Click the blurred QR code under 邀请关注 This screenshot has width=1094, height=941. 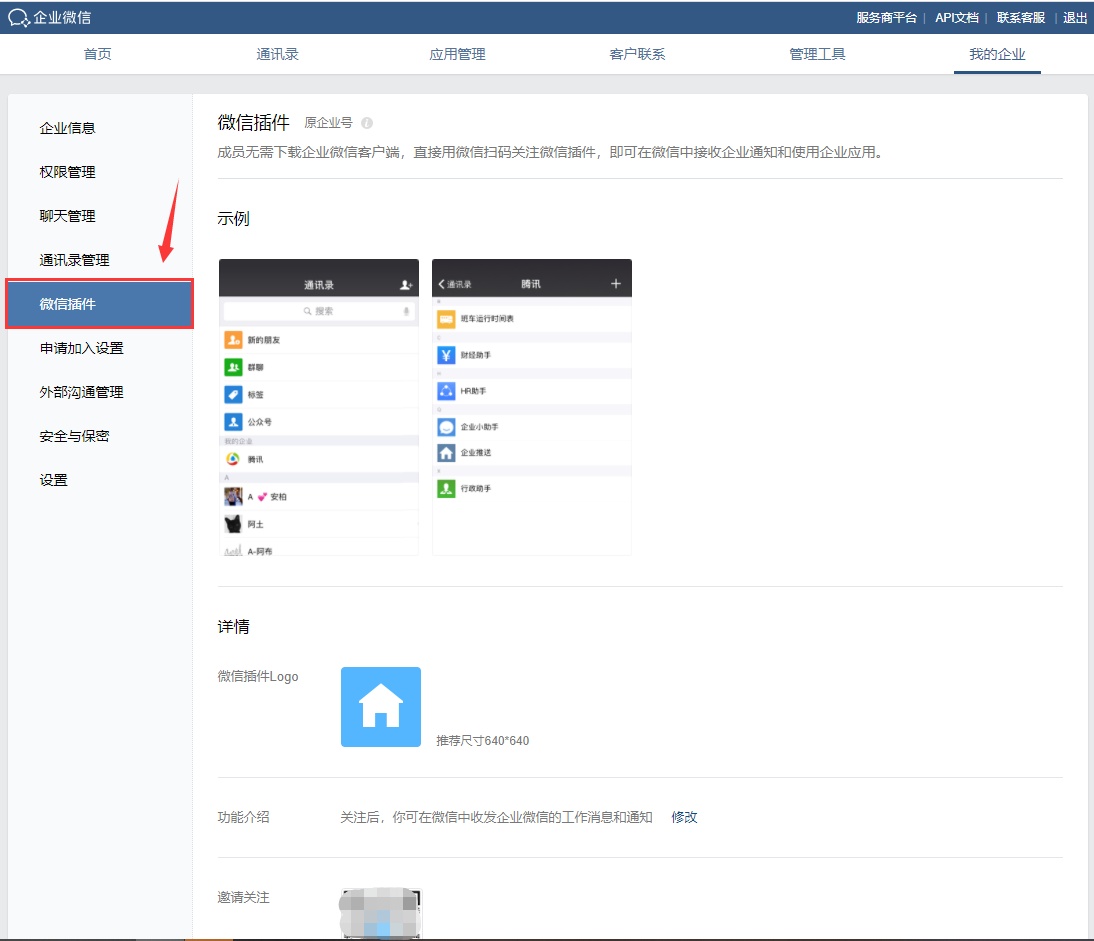click(x=381, y=913)
